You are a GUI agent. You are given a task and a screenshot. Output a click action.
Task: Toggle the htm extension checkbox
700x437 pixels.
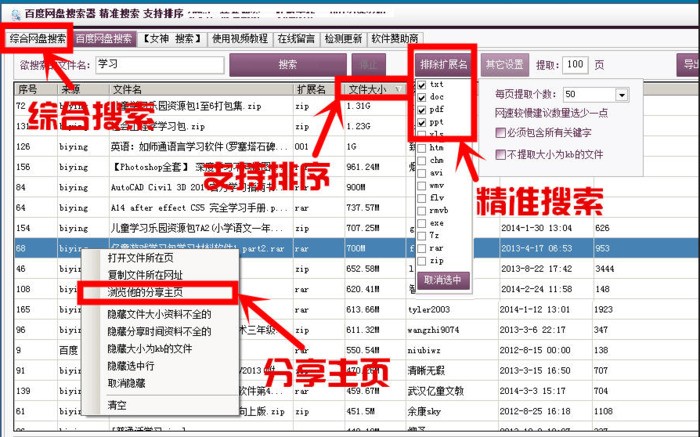421,148
